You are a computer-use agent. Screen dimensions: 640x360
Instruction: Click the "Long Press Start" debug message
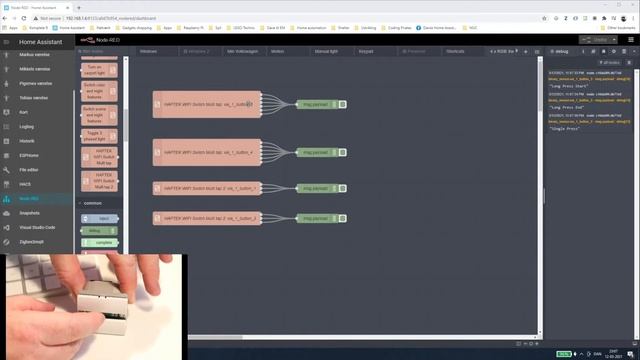tap(569, 86)
